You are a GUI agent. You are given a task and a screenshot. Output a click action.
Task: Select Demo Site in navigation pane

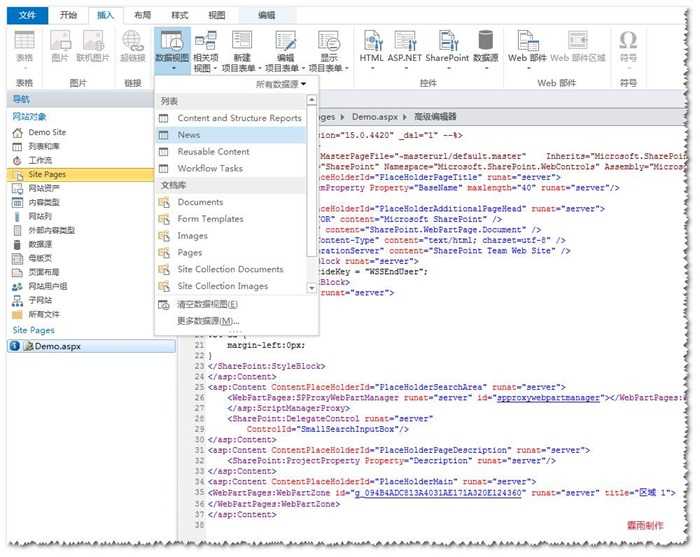47,132
